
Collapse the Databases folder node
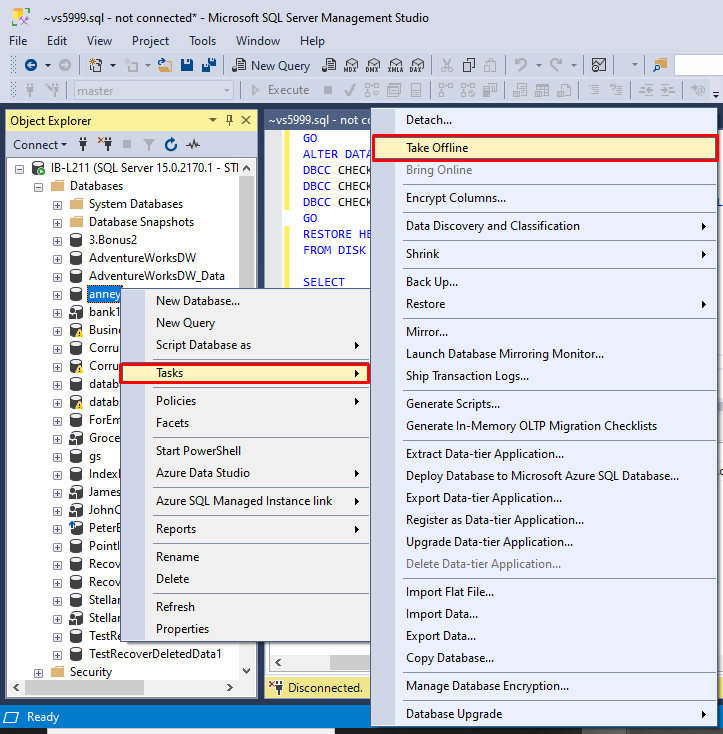pyautogui.click(x=38, y=187)
